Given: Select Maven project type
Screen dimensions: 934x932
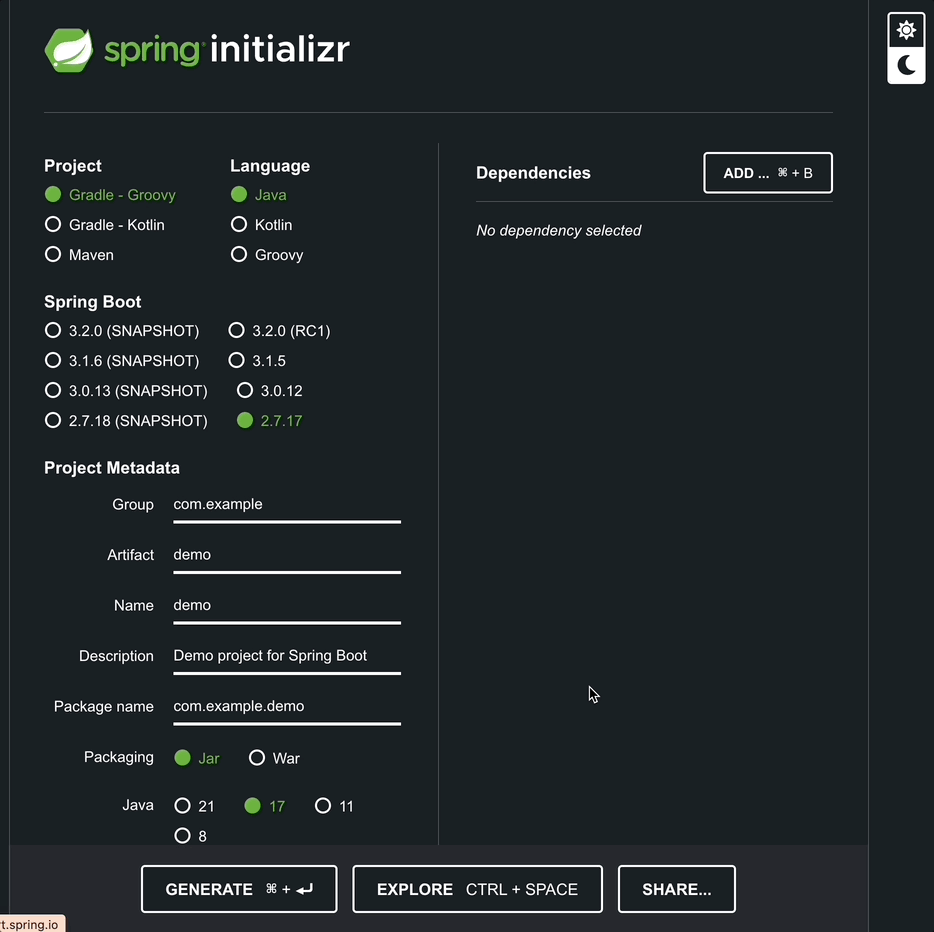Looking at the screenshot, I should coord(79,254).
